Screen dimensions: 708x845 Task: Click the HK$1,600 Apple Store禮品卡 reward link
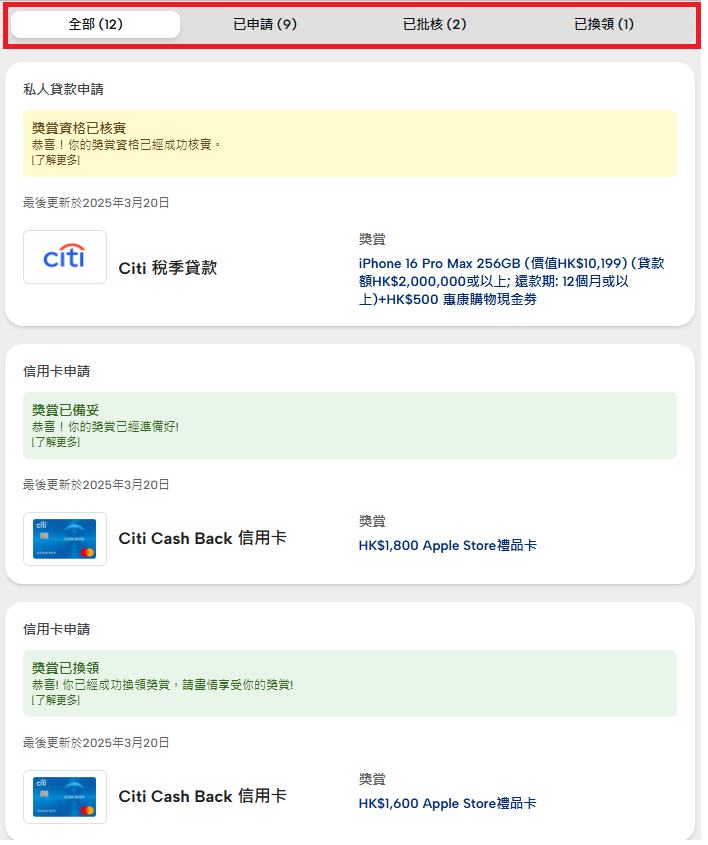pyautogui.click(x=448, y=803)
